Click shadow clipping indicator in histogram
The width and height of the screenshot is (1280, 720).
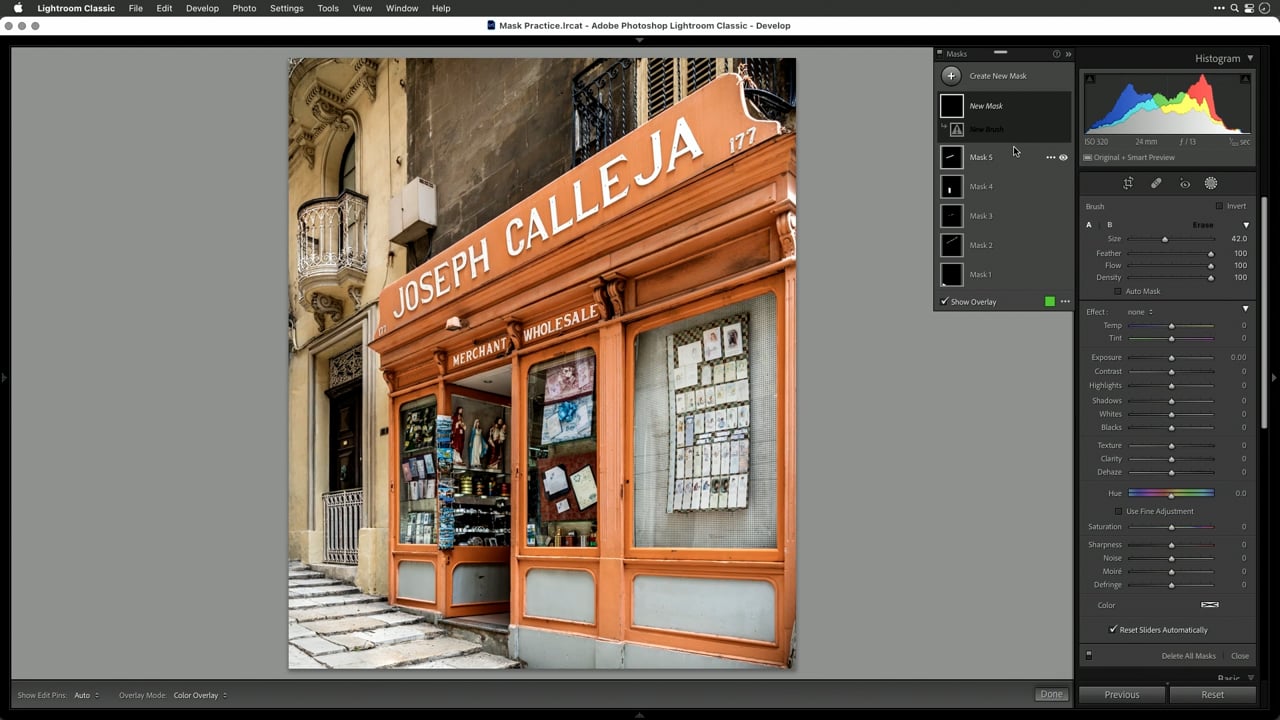tap(1090, 79)
